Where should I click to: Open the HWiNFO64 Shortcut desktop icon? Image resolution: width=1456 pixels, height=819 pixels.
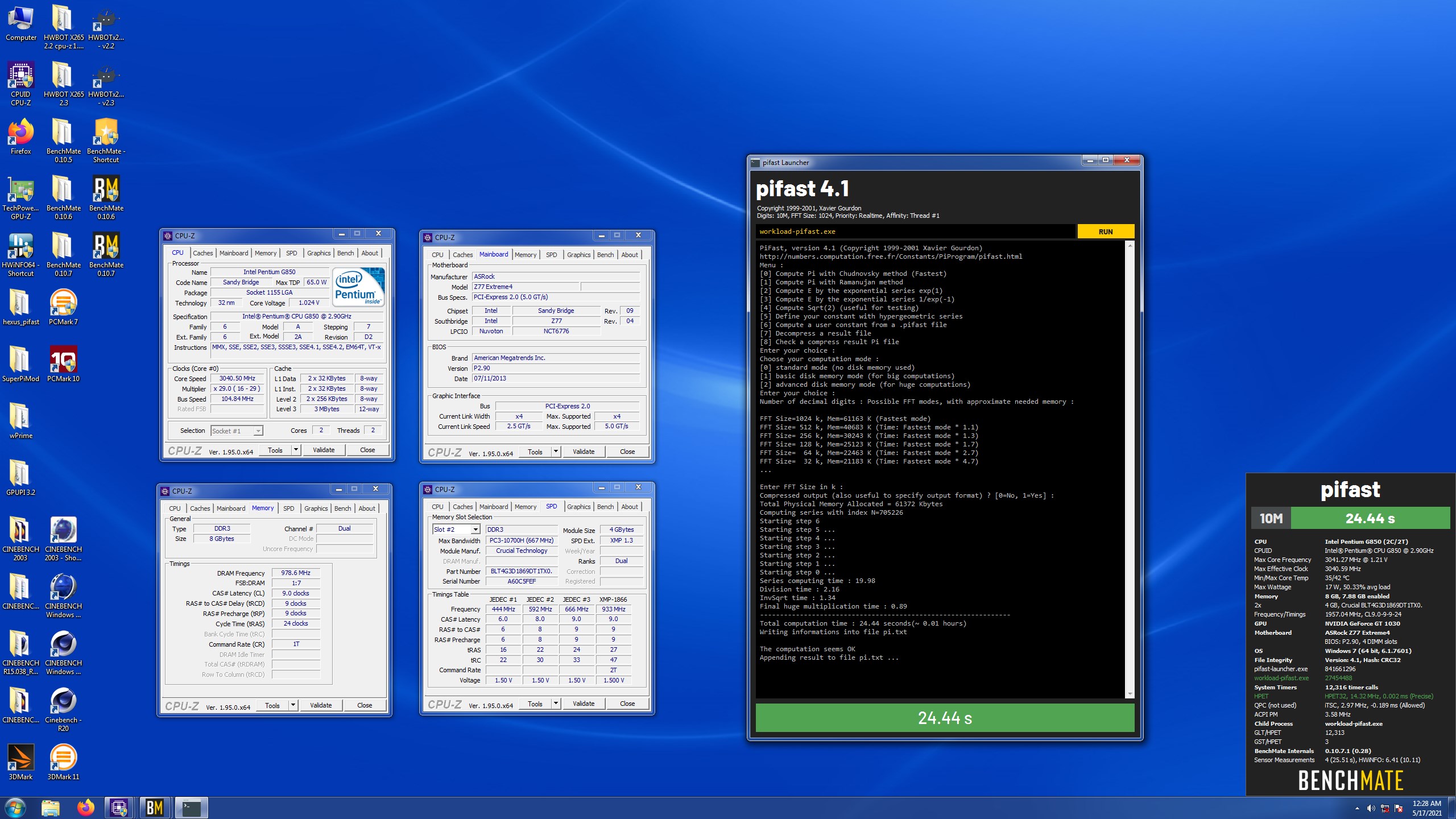click(x=20, y=254)
